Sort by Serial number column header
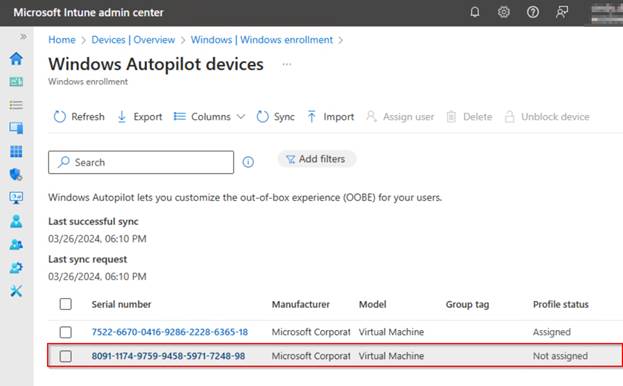This screenshot has width=623, height=386. tap(122, 305)
